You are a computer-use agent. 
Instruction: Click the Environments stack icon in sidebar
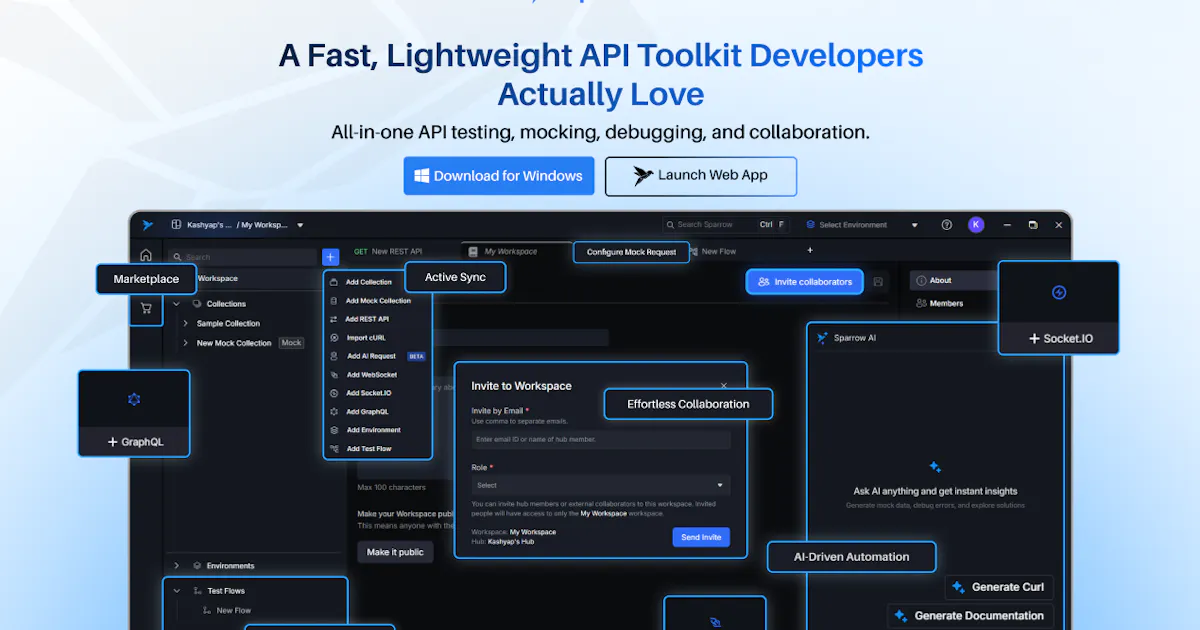pos(197,566)
